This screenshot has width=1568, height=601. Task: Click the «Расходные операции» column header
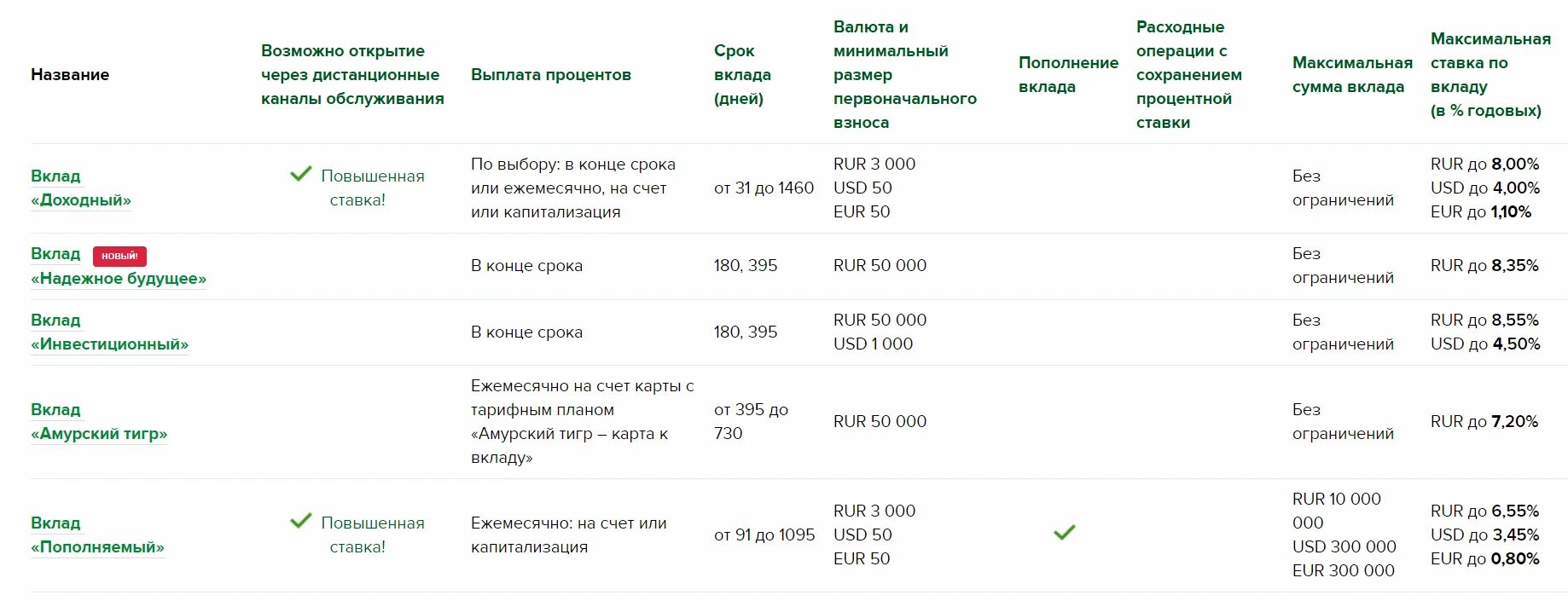(x=1188, y=75)
